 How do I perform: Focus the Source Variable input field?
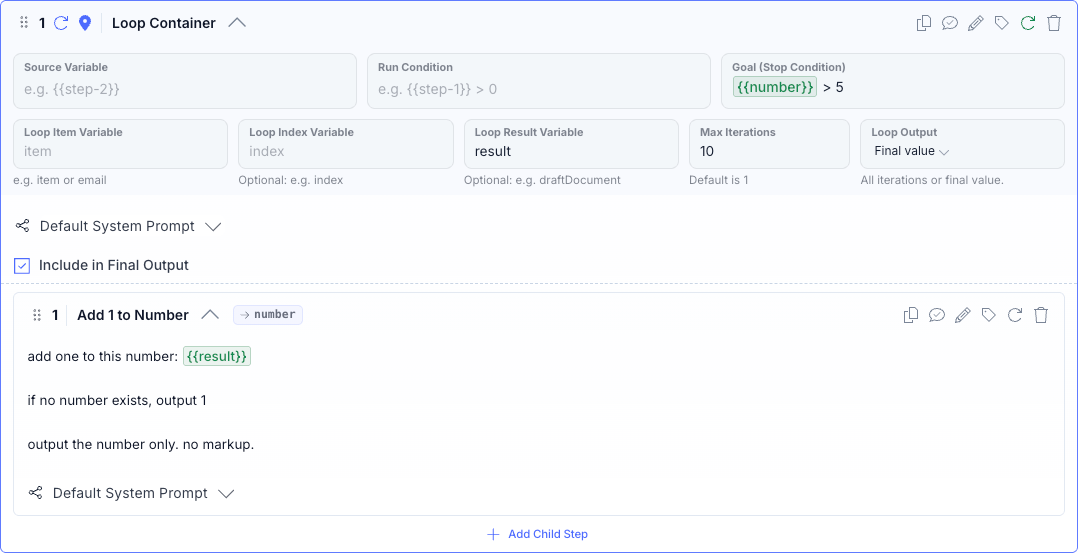(x=185, y=81)
